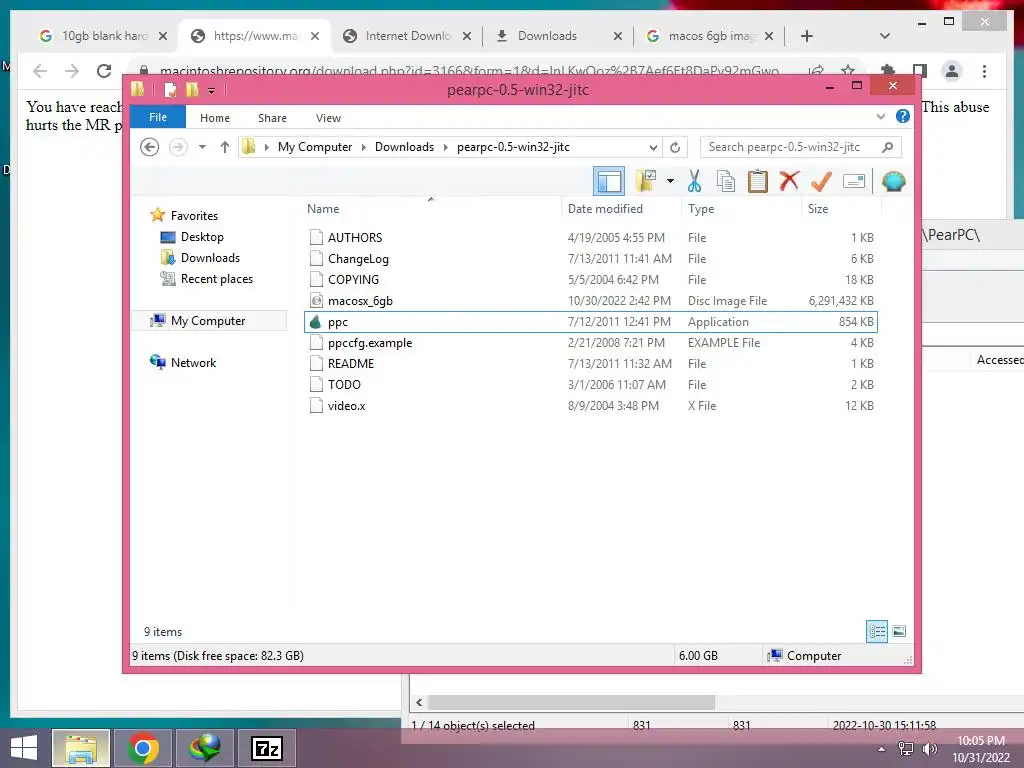The height and width of the screenshot is (768, 1024).
Task: Select Network in navigation pane
Action: [x=193, y=362]
